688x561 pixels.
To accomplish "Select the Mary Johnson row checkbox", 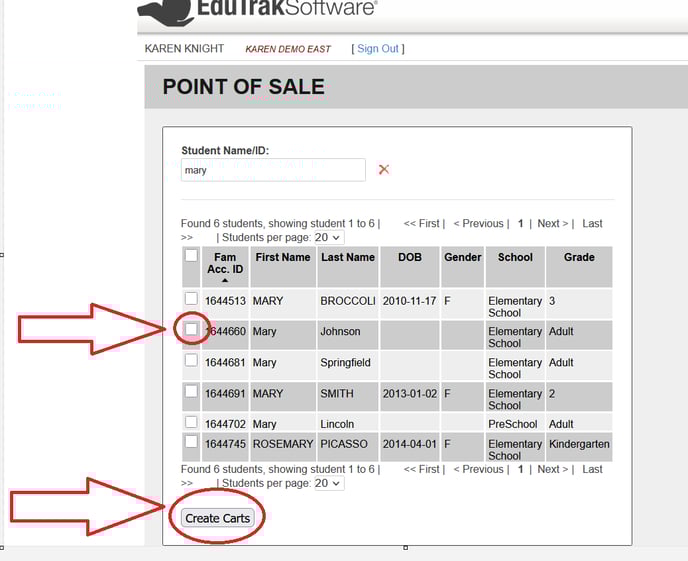I will point(191,329).
